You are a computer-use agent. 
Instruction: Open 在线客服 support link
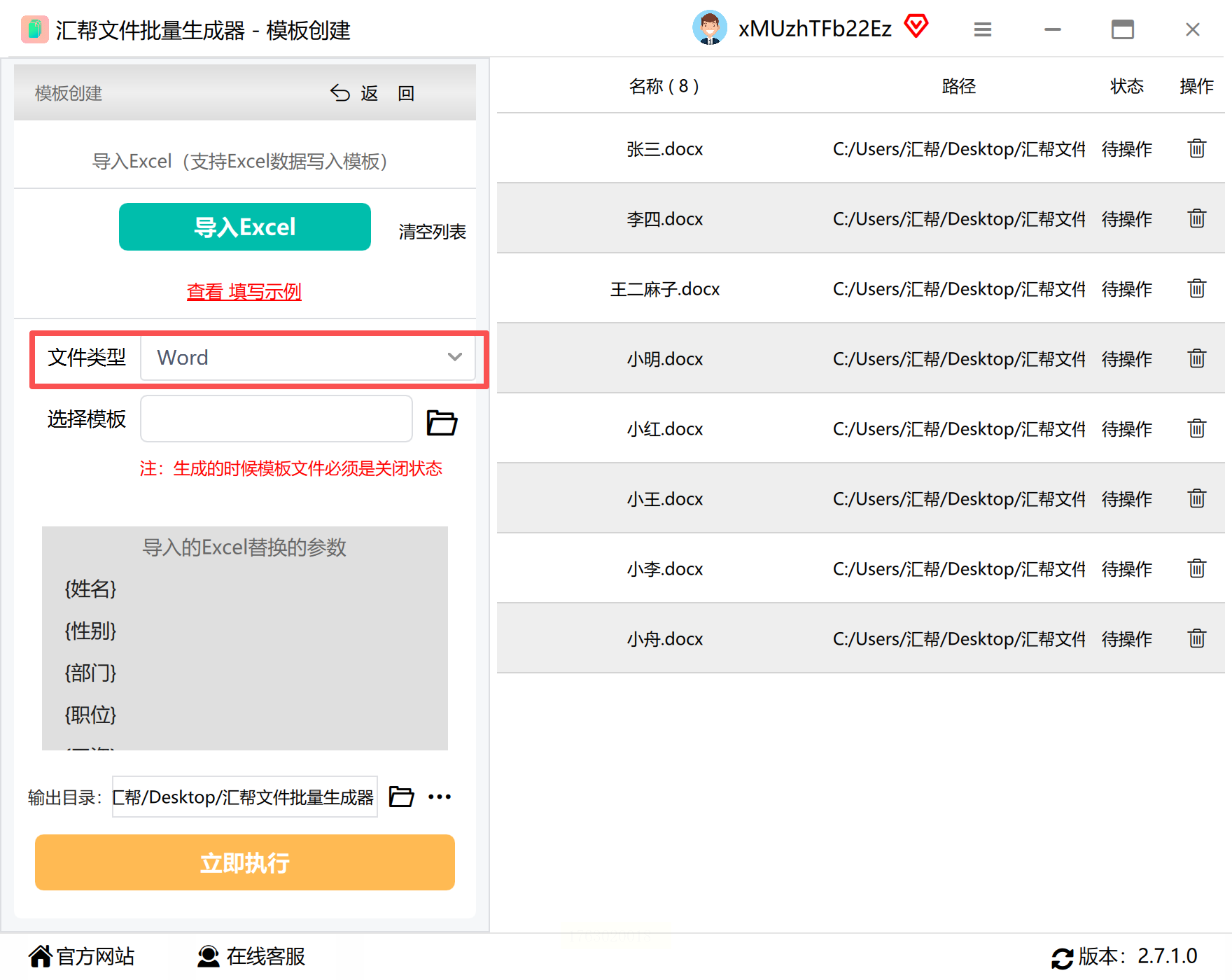coord(251,956)
